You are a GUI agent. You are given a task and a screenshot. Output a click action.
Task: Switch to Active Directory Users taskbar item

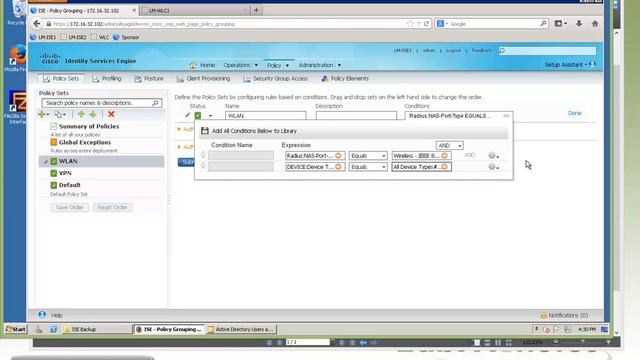[241, 329]
